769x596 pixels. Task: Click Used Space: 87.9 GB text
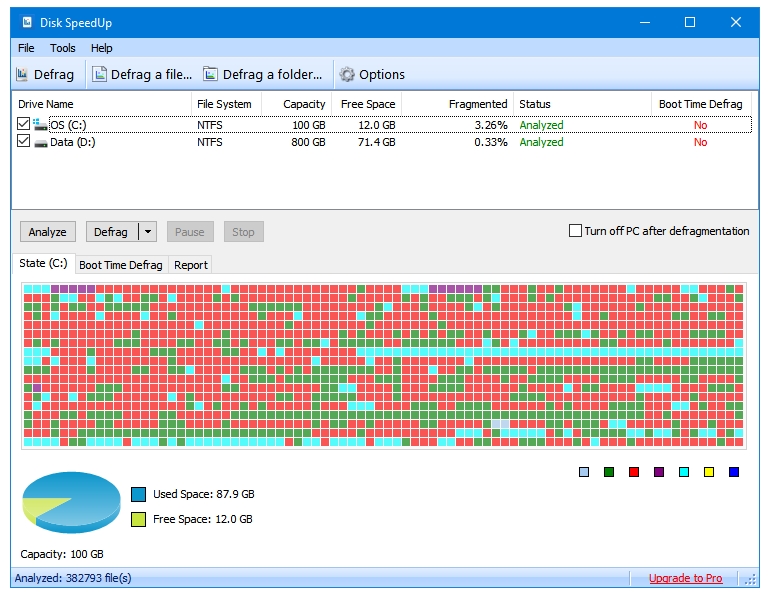(204, 494)
